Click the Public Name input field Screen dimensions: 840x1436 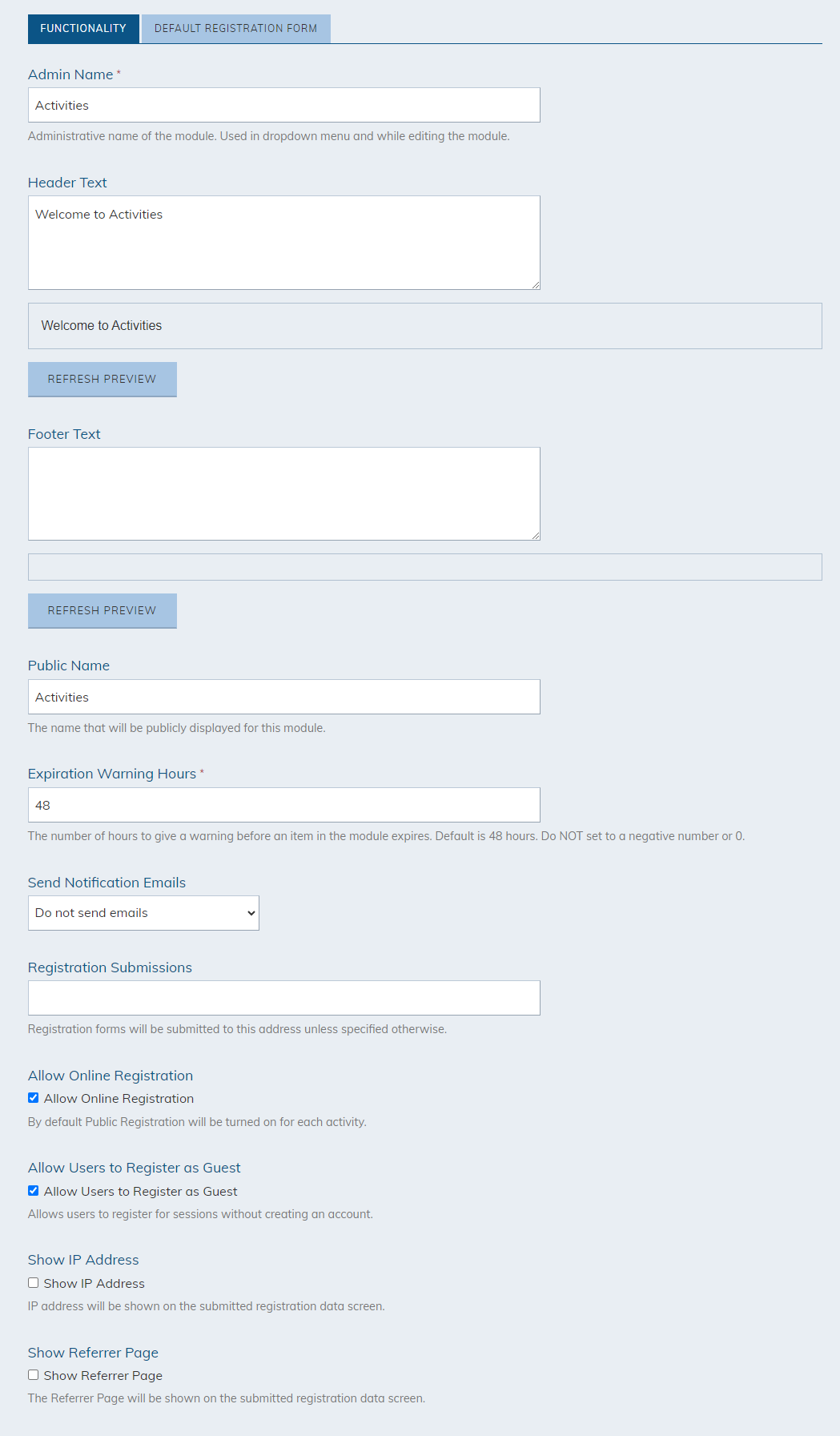(284, 697)
